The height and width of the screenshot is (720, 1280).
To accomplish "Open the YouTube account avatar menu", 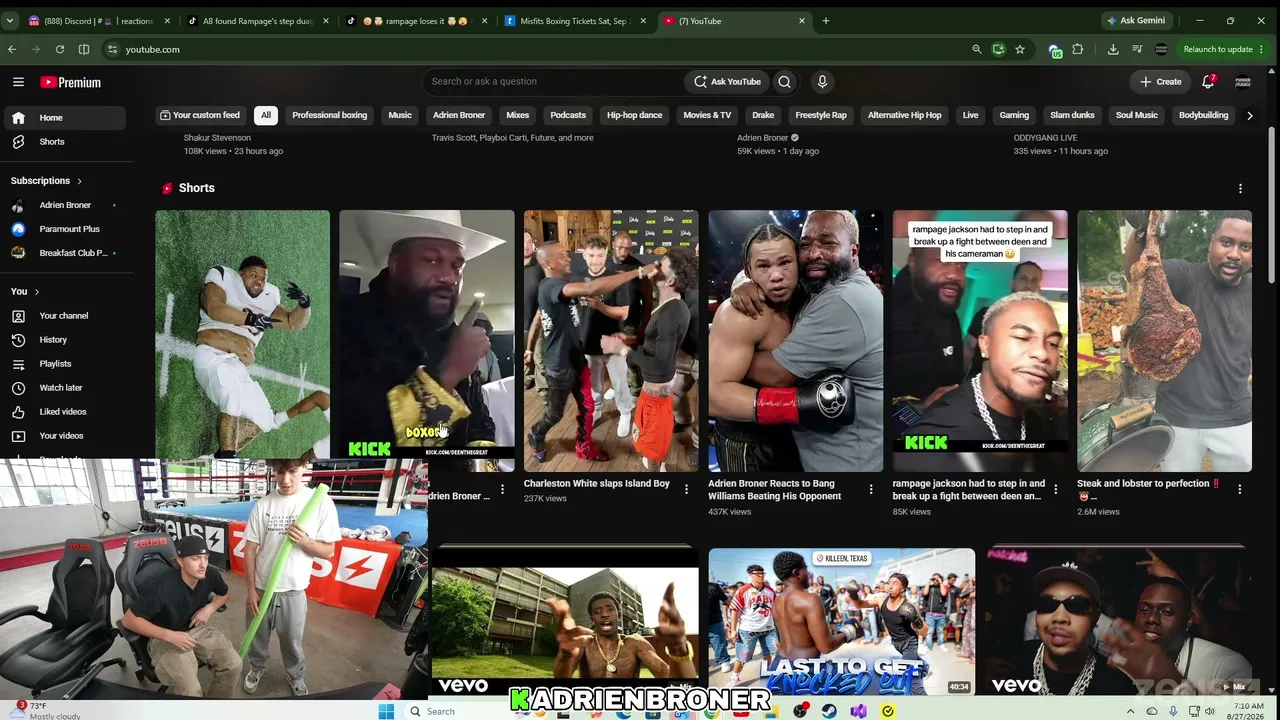I will (1243, 82).
